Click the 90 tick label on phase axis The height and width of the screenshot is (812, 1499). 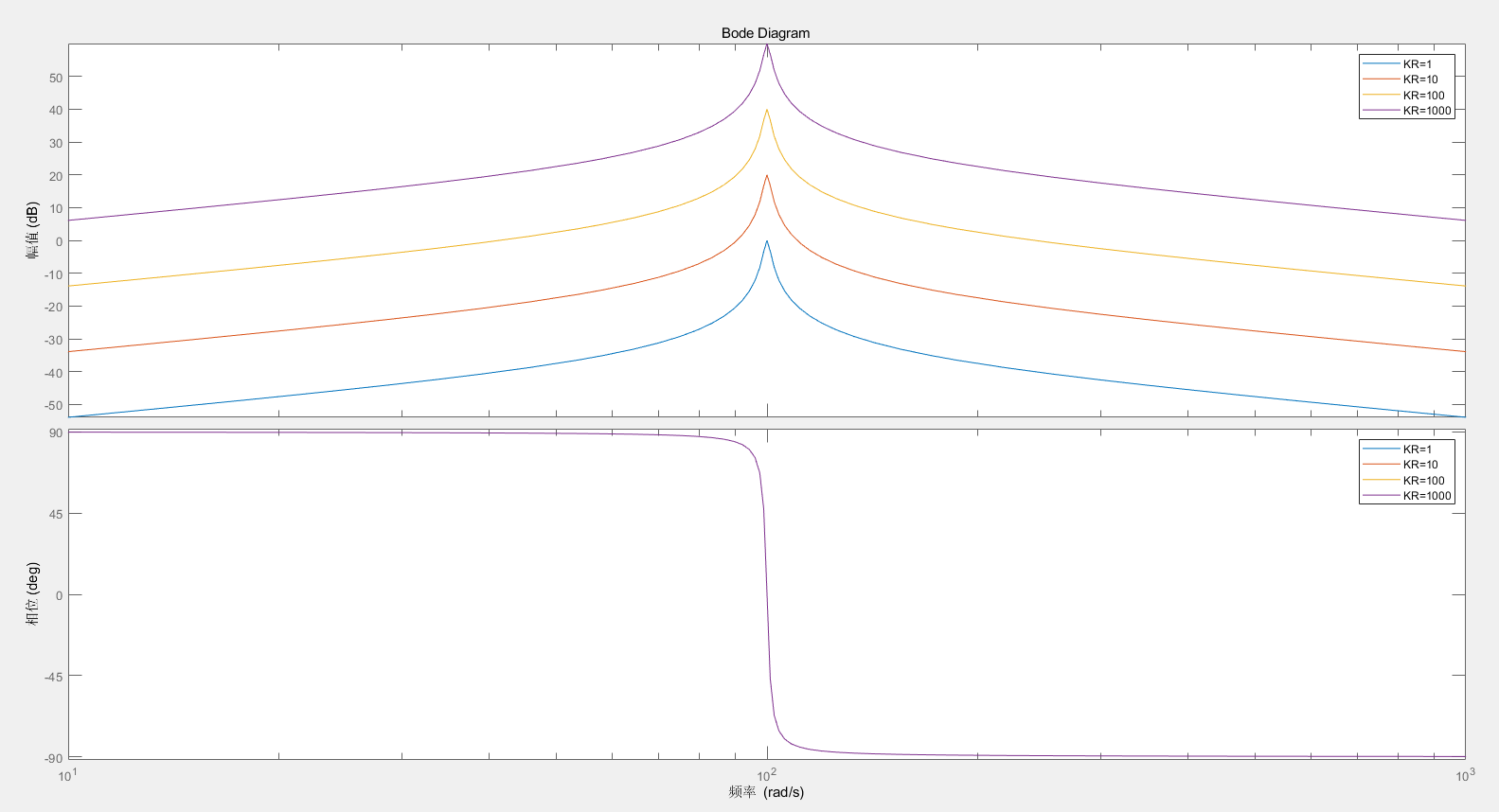[56, 433]
